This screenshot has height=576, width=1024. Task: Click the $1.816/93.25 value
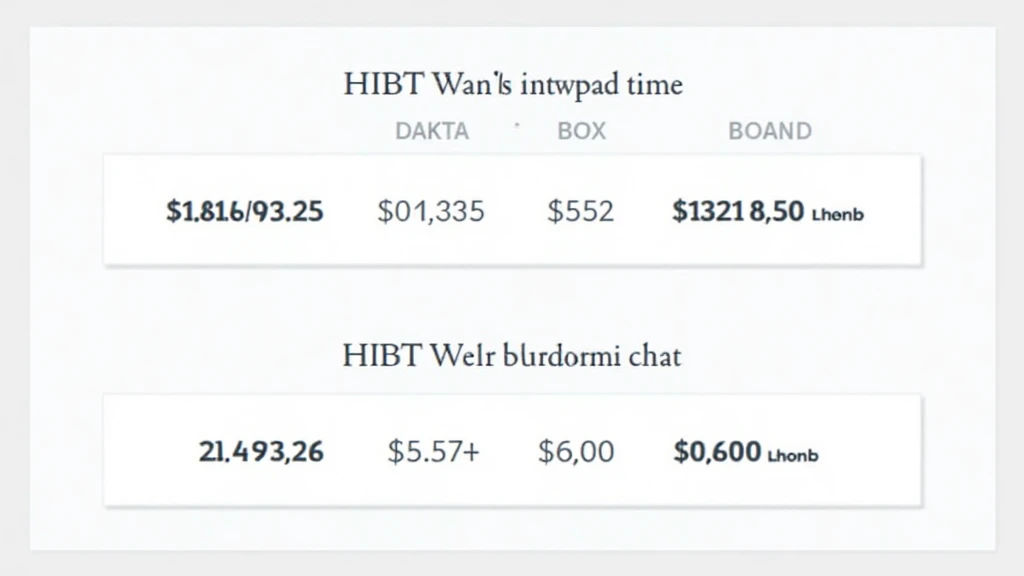tap(244, 211)
